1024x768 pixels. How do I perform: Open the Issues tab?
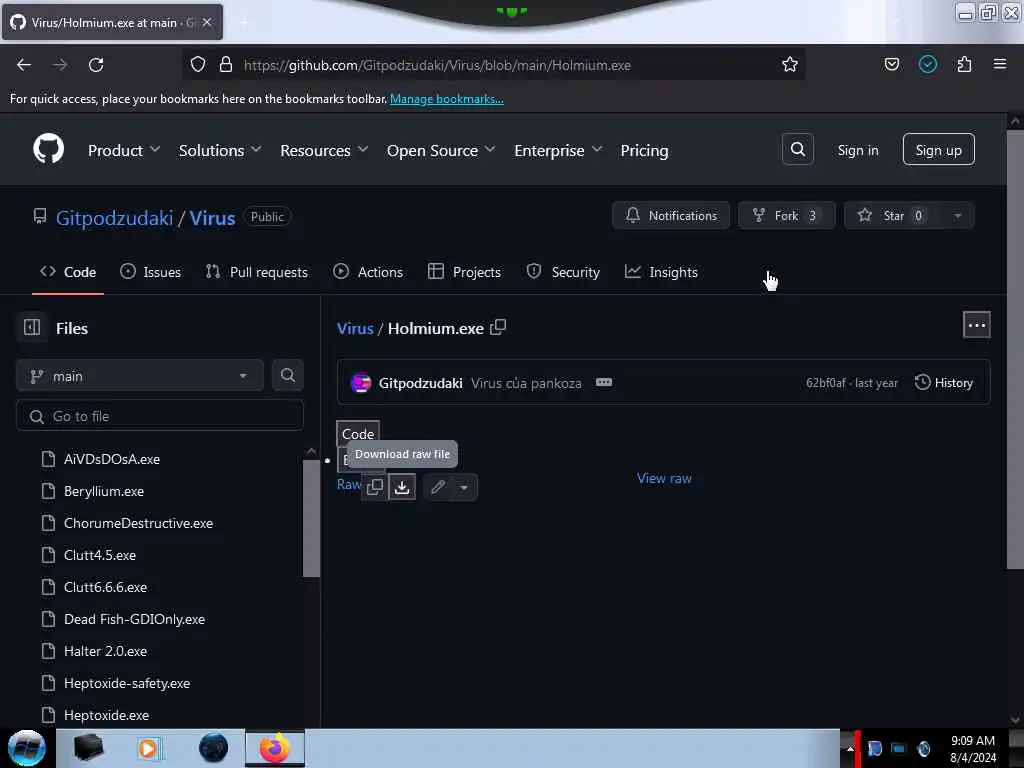(150, 272)
